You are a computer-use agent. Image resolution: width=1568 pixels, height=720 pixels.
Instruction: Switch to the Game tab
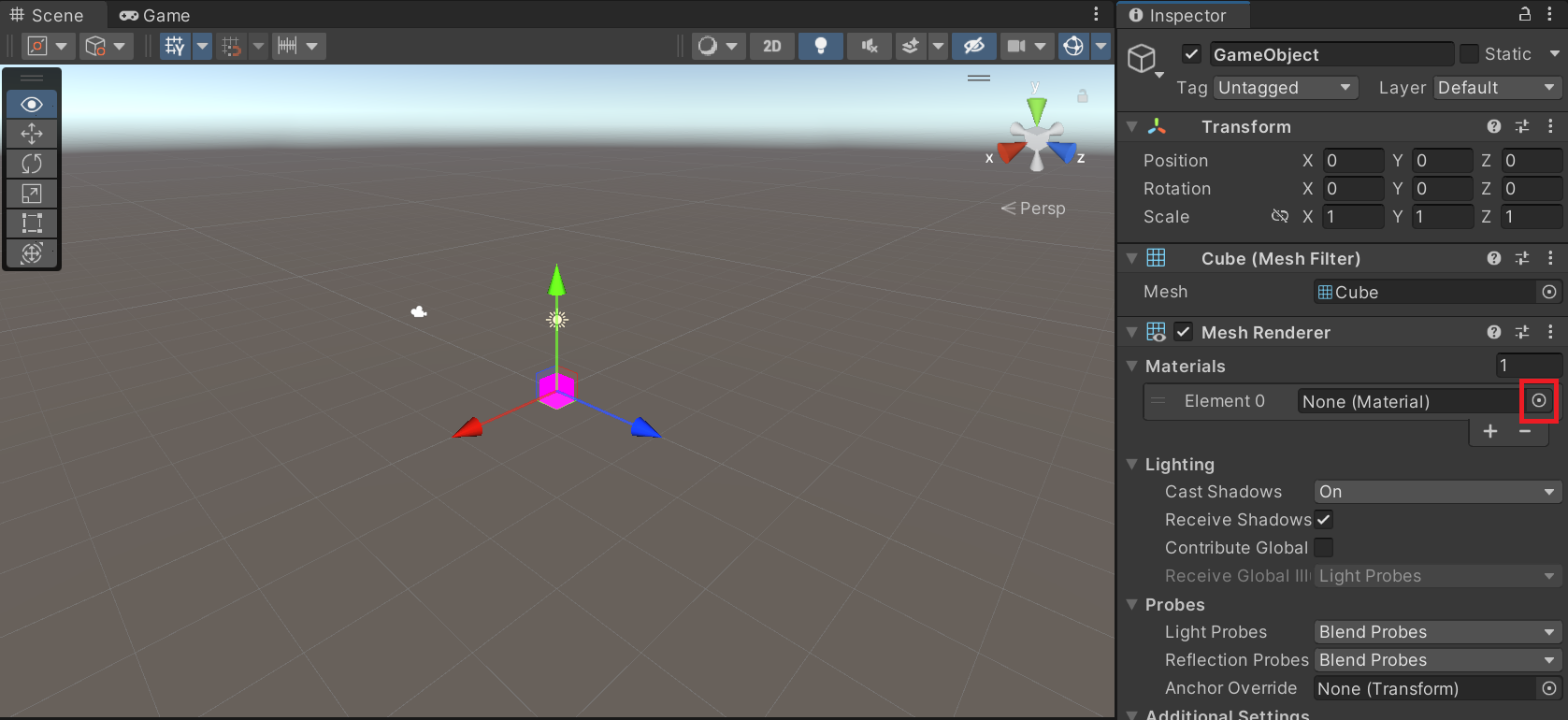point(155,15)
